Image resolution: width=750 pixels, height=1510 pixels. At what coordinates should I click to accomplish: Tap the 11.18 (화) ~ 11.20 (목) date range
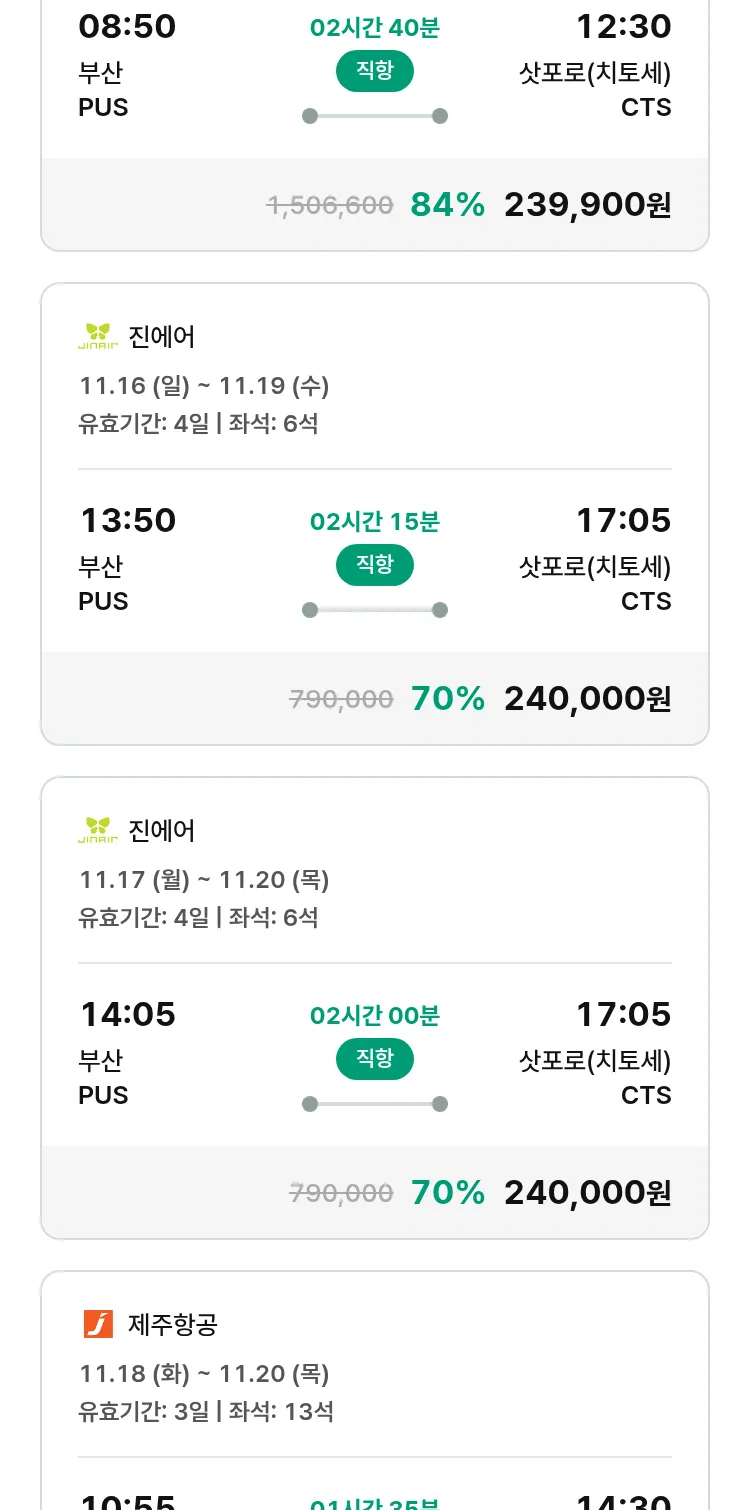(204, 1374)
